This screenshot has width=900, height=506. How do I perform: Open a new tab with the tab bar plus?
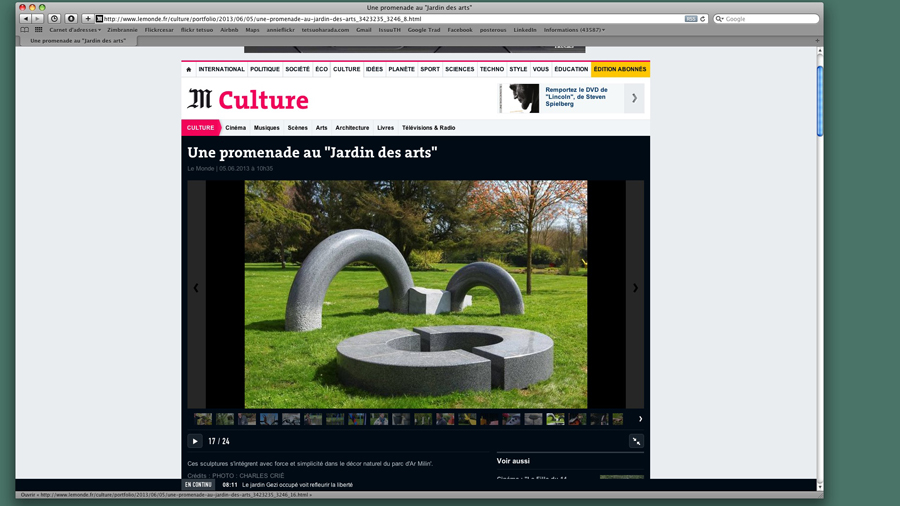(817, 41)
